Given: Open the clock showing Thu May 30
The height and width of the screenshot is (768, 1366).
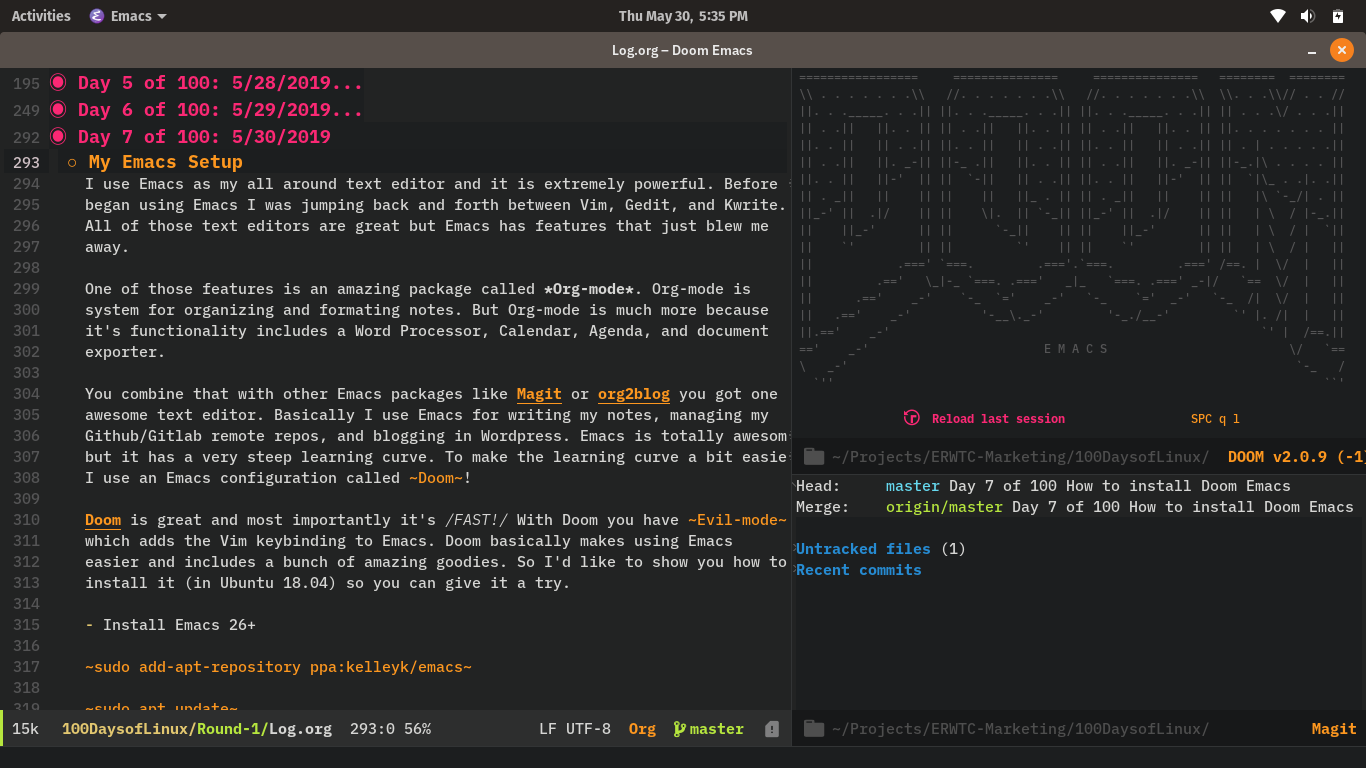Looking at the screenshot, I should tap(683, 16).
